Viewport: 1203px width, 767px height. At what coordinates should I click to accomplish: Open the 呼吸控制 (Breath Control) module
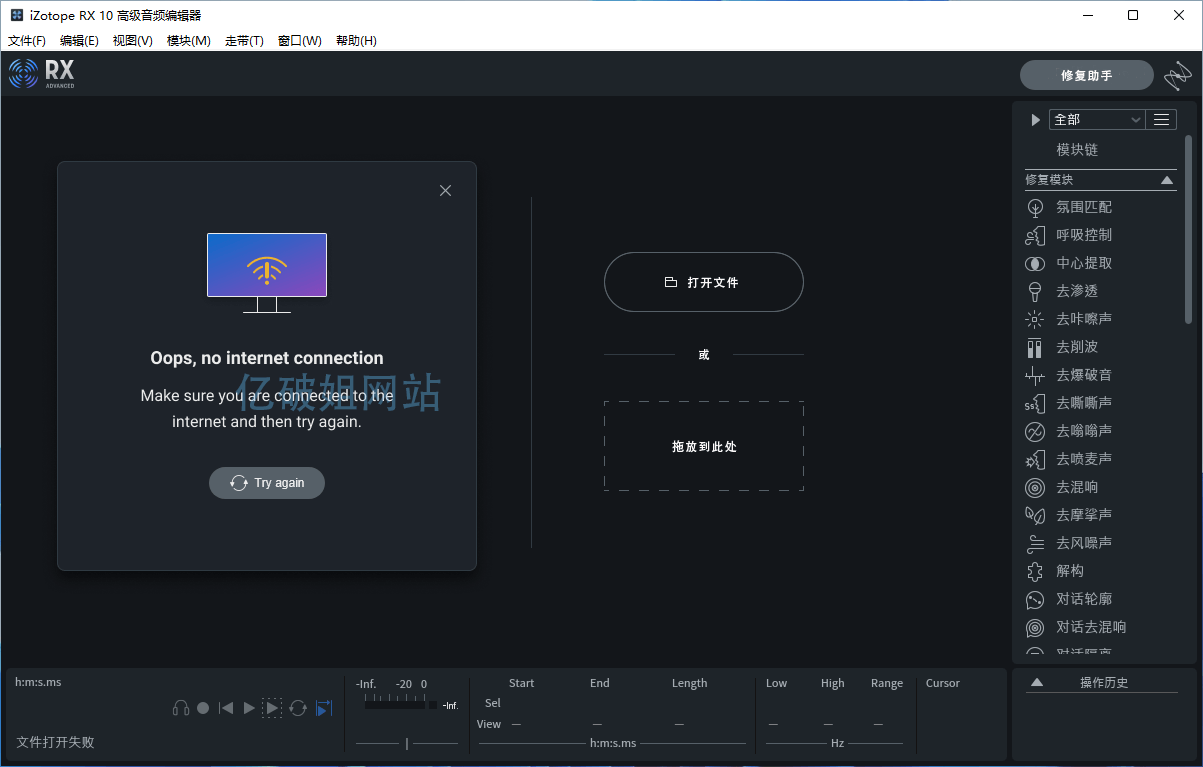pyautogui.click(x=1083, y=235)
